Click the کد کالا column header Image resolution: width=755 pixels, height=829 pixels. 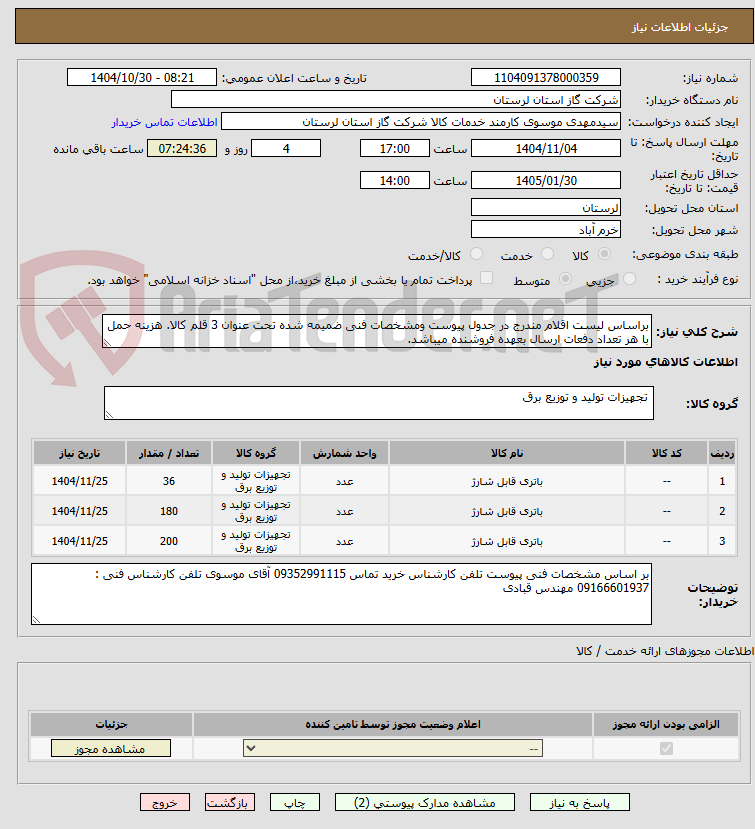click(667, 453)
